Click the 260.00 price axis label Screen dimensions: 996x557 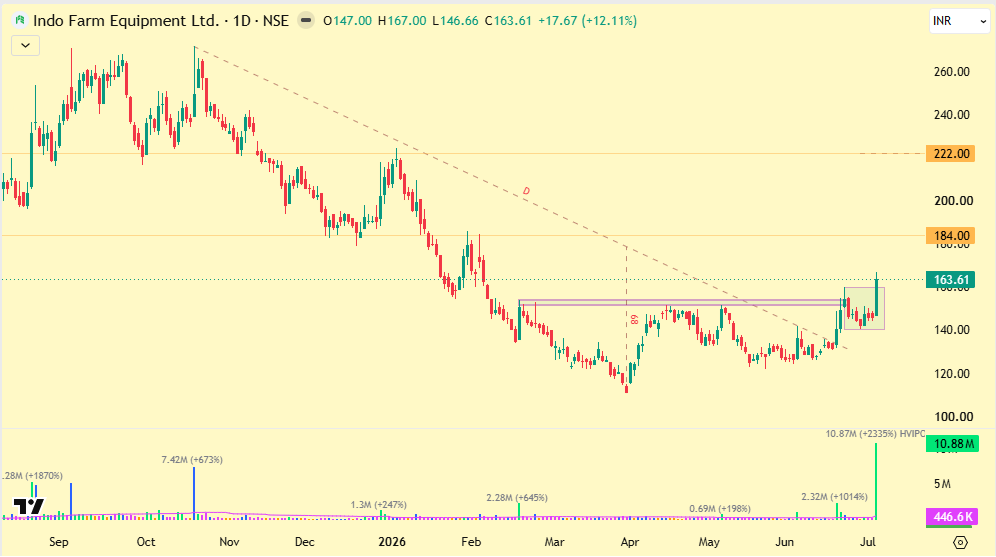[952, 72]
